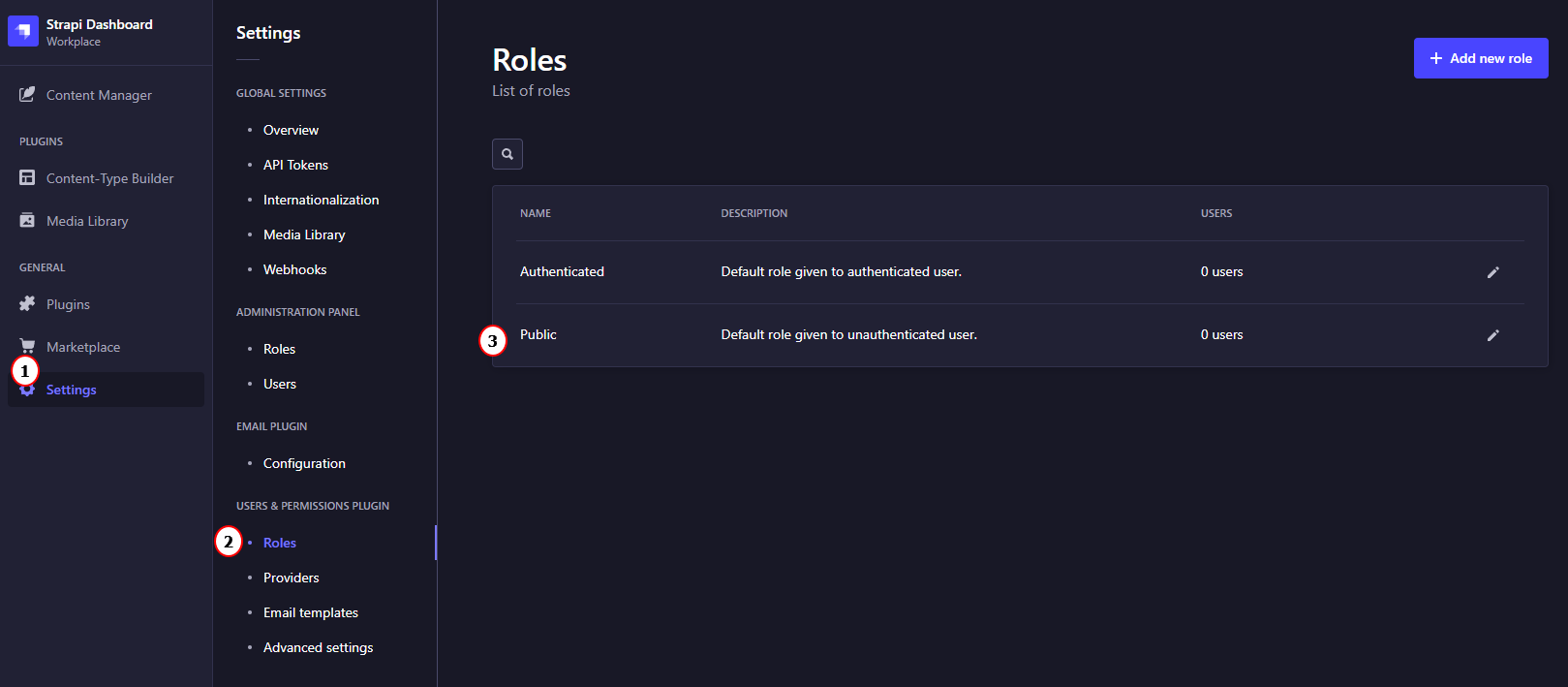
Task: Open Advanced settings
Action: (x=318, y=647)
